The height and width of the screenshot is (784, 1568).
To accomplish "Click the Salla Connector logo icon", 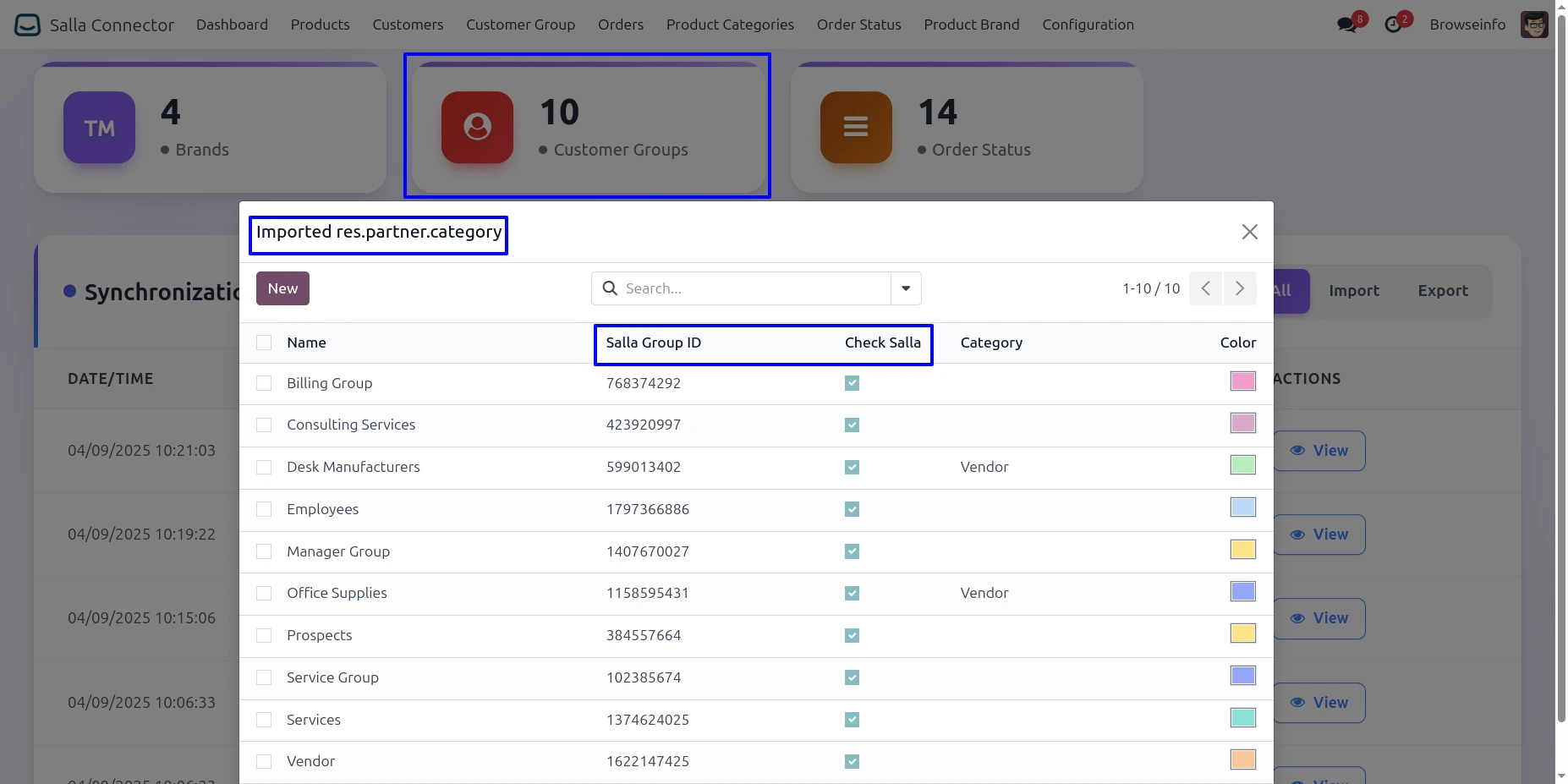I will [27, 25].
